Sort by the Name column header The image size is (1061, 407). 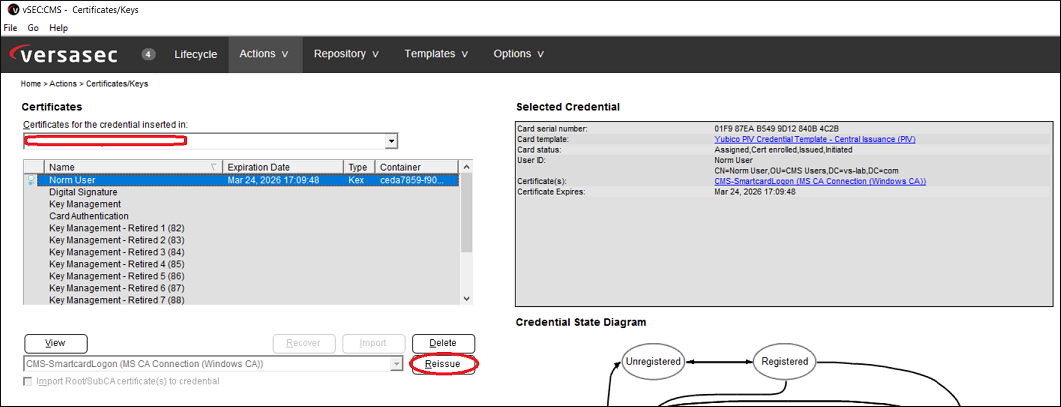pos(133,167)
